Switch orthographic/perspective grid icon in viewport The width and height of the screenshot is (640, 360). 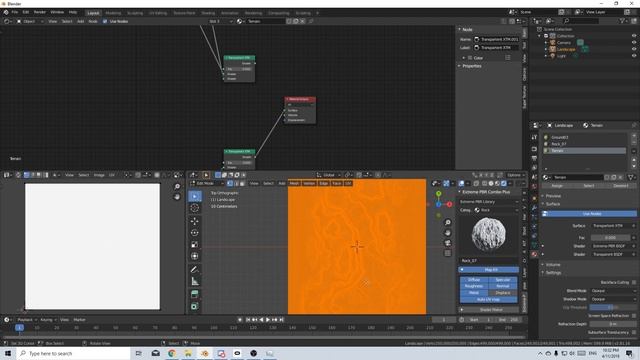tap(448, 253)
